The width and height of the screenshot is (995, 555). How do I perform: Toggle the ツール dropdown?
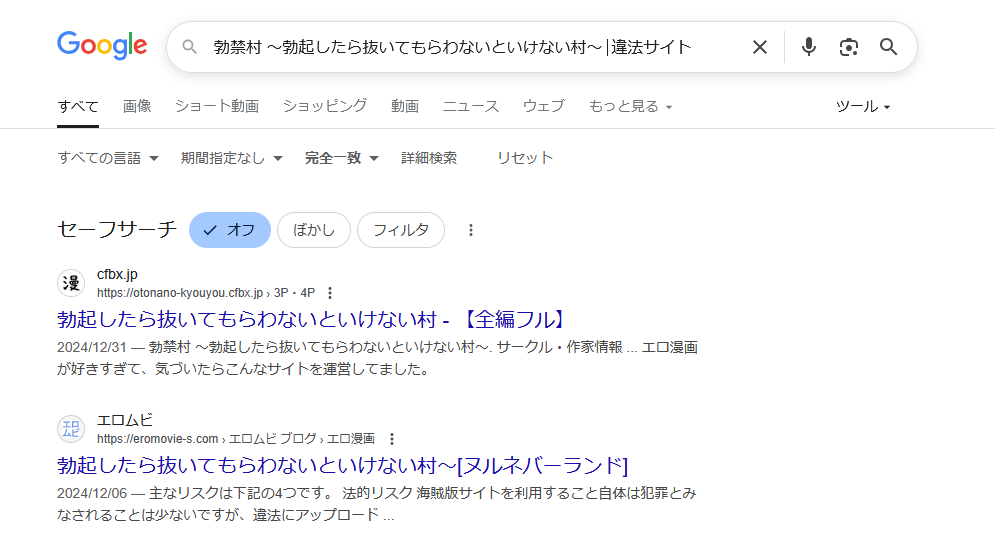pos(863,107)
